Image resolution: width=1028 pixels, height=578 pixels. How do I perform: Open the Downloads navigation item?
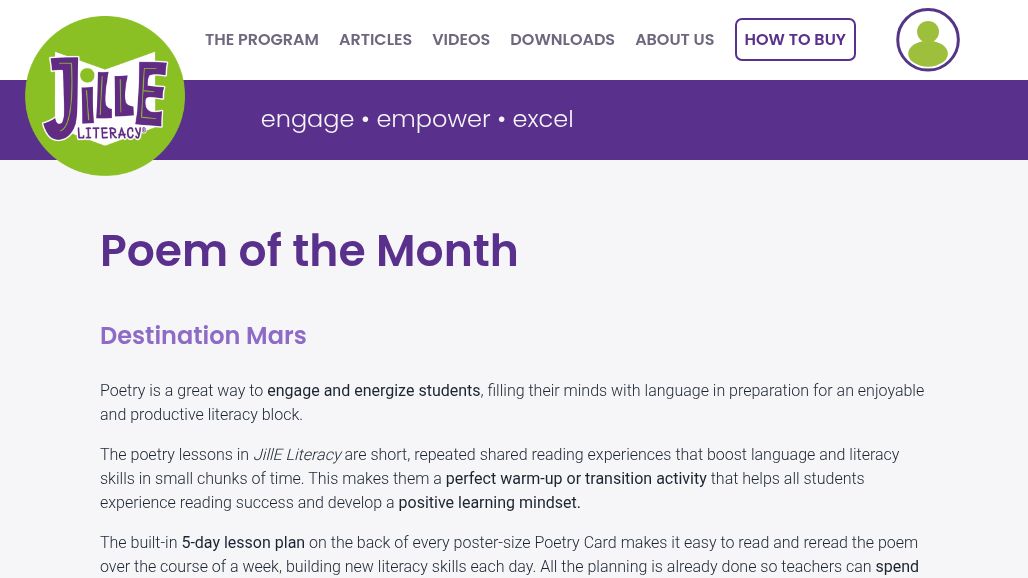(x=563, y=39)
